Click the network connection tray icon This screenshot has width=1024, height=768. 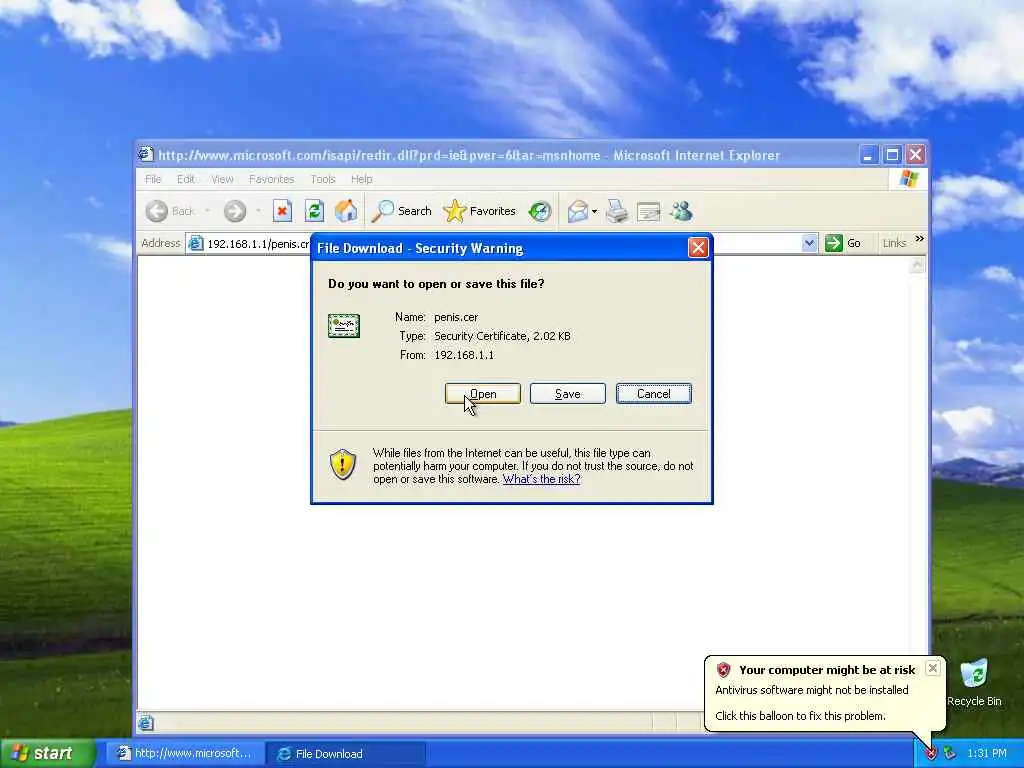click(949, 754)
